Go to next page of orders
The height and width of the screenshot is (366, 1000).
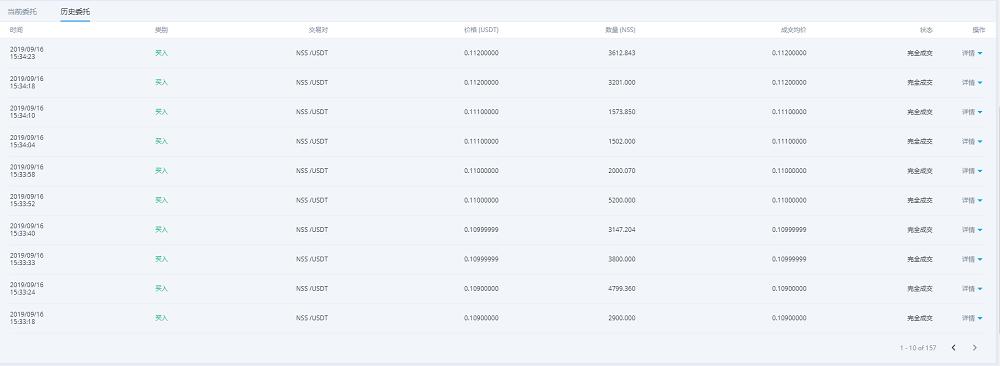coord(974,348)
